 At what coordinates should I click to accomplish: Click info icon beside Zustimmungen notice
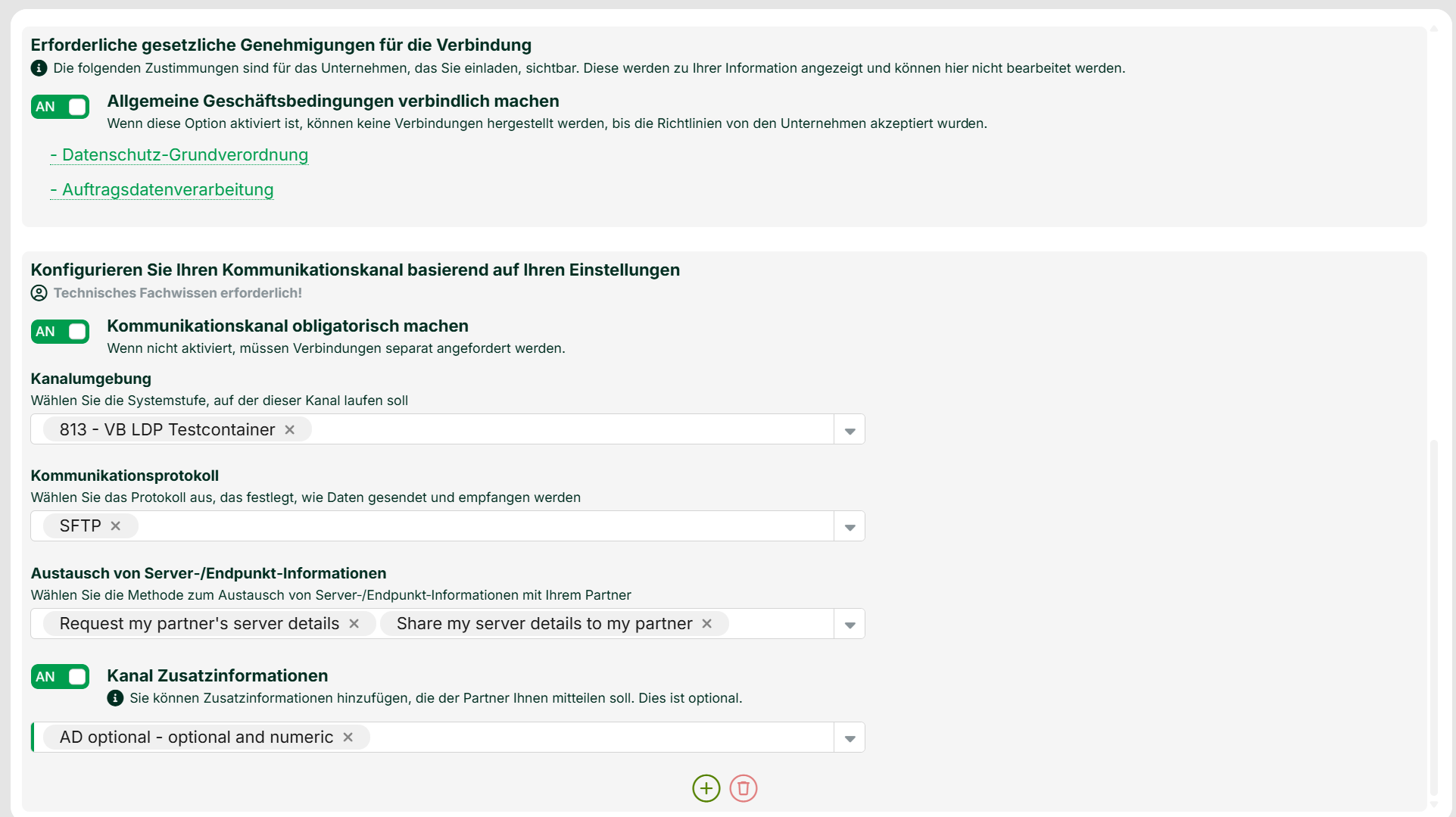pyautogui.click(x=39, y=68)
